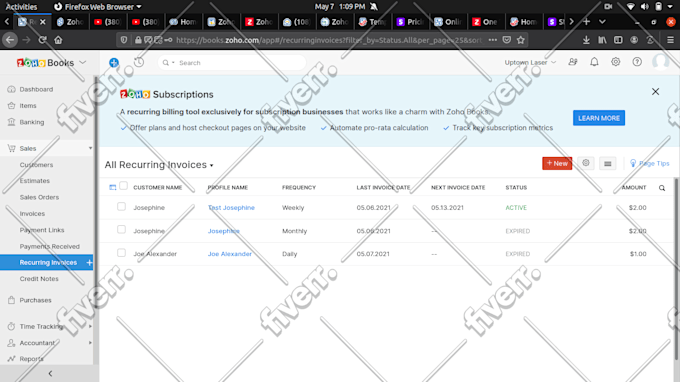Click search icon in table header
Screen dimensions: 680x382
pos(662,188)
